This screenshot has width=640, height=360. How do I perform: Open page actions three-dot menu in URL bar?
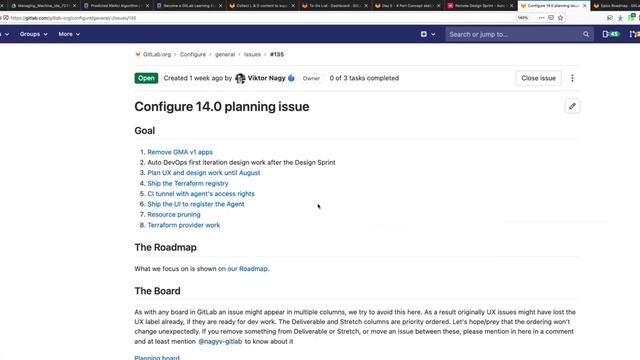(x=541, y=18)
